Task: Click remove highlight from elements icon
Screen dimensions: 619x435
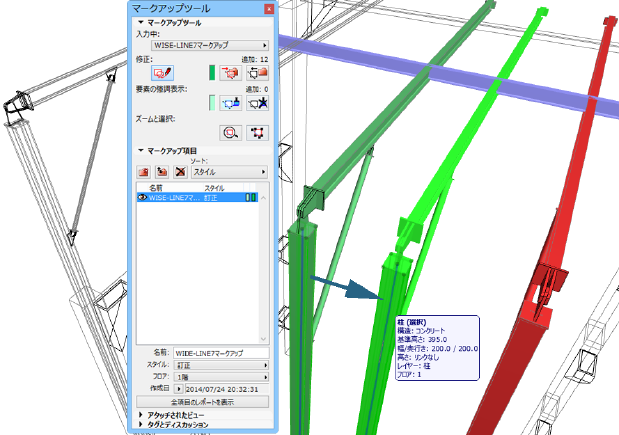Action: coord(259,101)
